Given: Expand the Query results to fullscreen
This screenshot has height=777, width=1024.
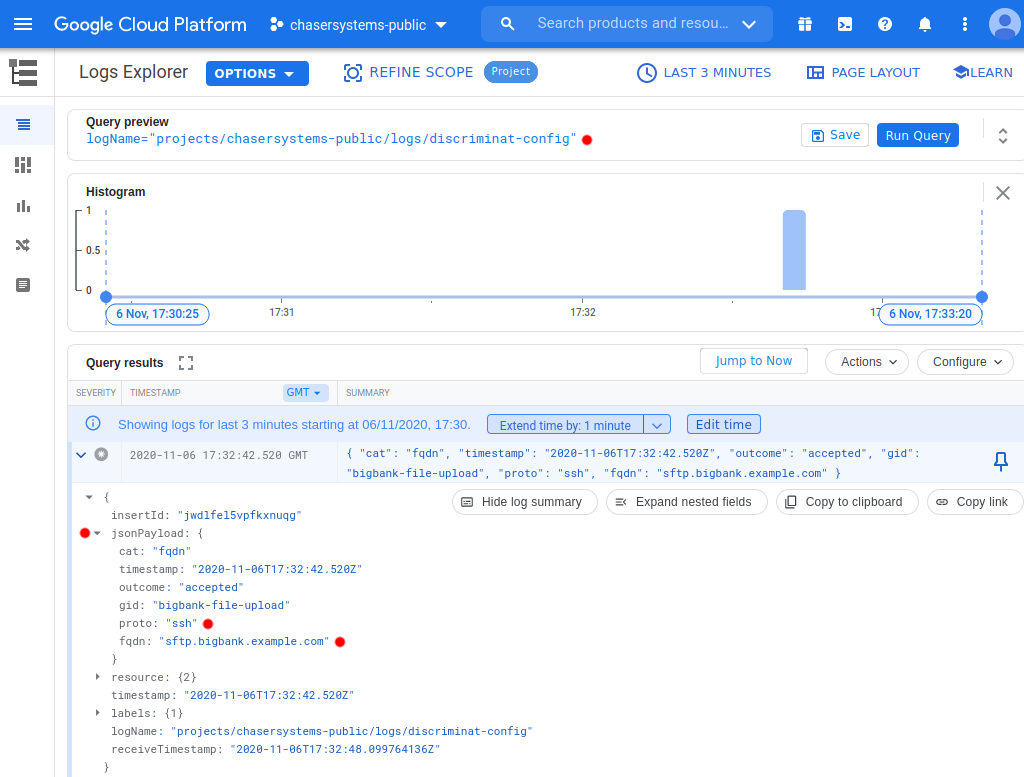Looking at the screenshot, I should 185,363.
